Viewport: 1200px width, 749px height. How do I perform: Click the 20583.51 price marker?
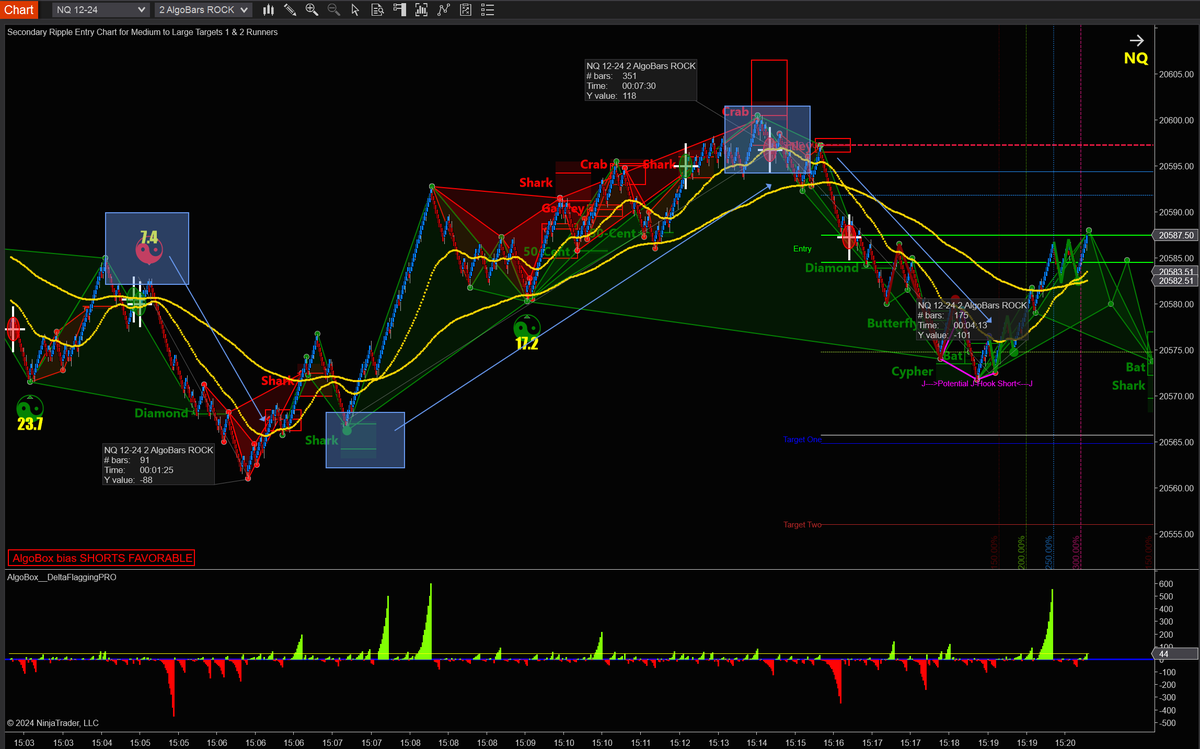pos(1176,272)
